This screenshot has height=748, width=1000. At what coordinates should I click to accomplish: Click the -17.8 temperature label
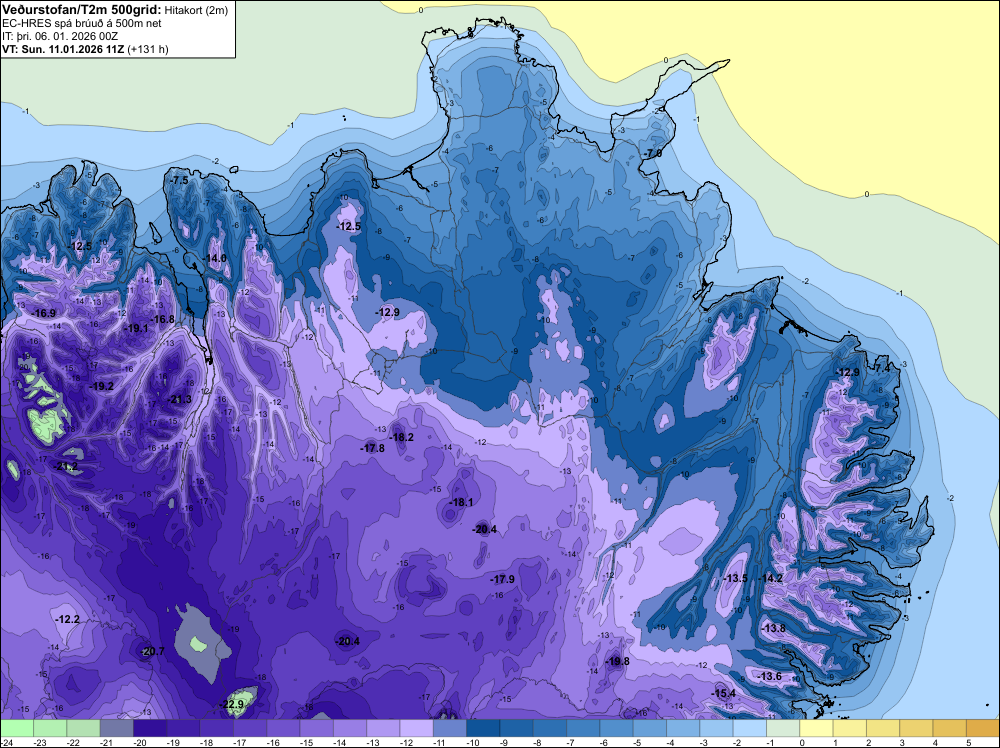(372, 448)
